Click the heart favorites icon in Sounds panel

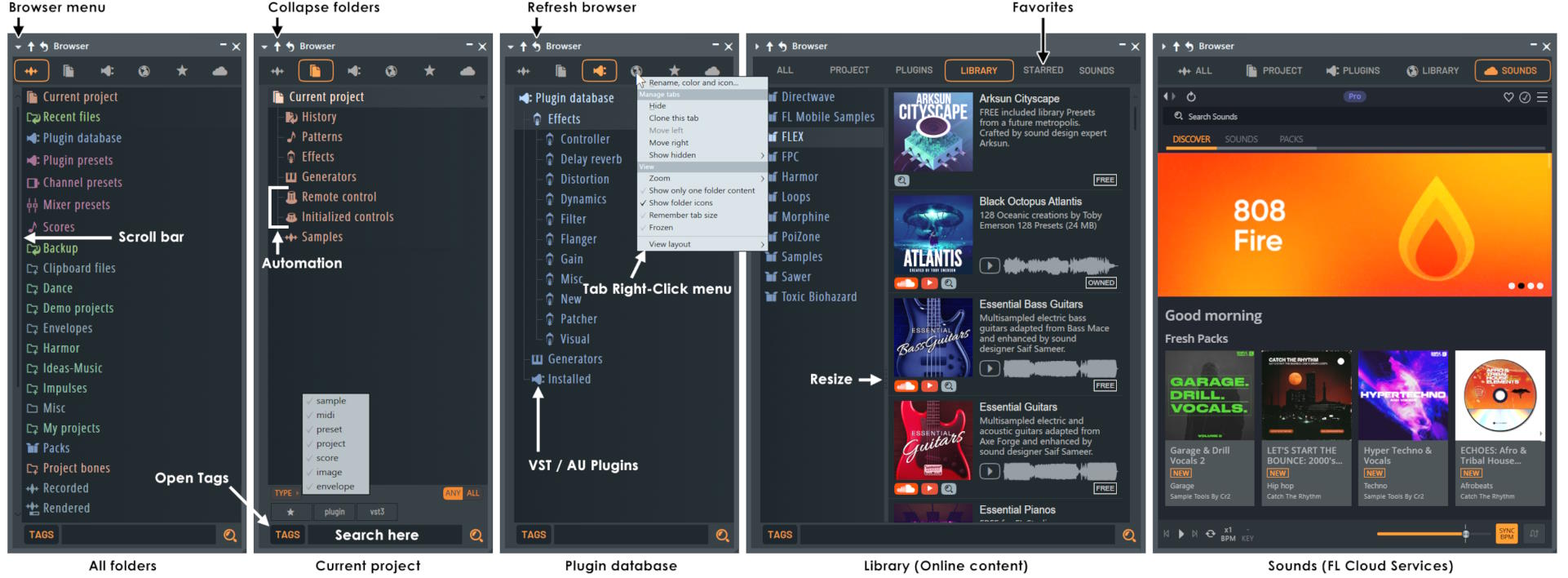1508,97
